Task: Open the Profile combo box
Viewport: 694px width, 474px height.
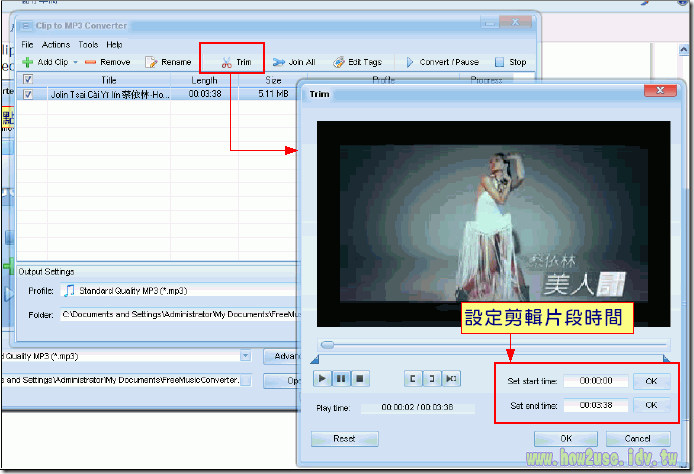Action: (x=180, y=291)
